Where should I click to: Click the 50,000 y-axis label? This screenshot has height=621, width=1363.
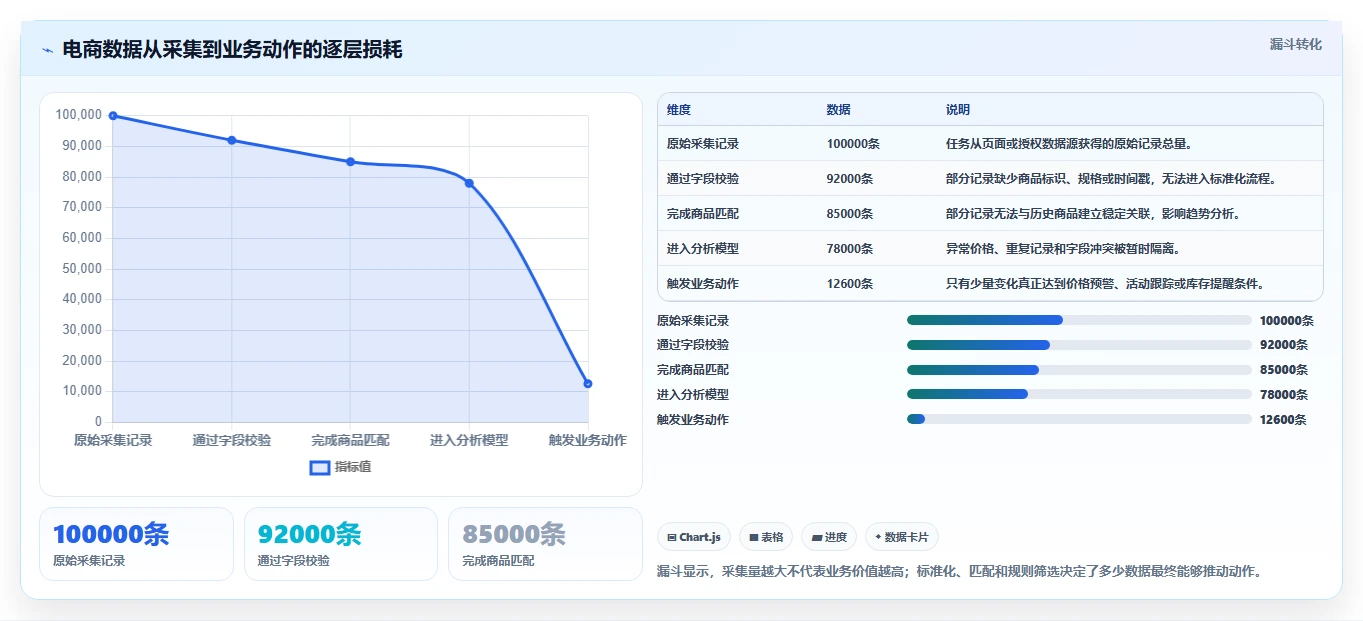(82, 268)
